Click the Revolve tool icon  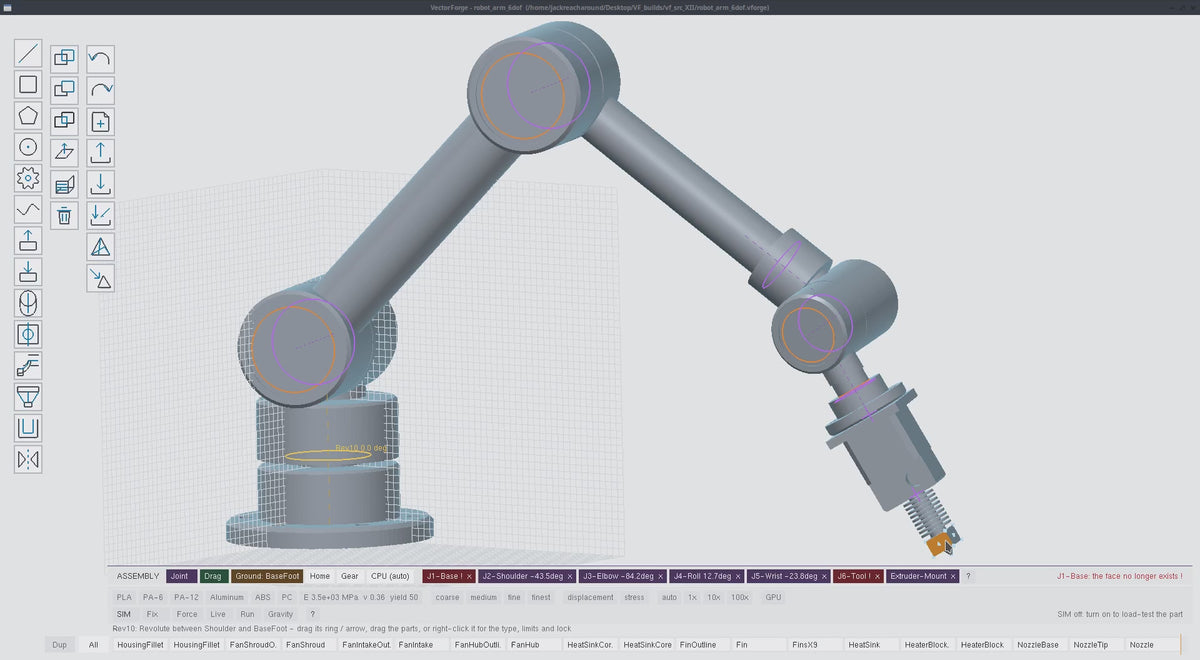[x=29, y=303]
